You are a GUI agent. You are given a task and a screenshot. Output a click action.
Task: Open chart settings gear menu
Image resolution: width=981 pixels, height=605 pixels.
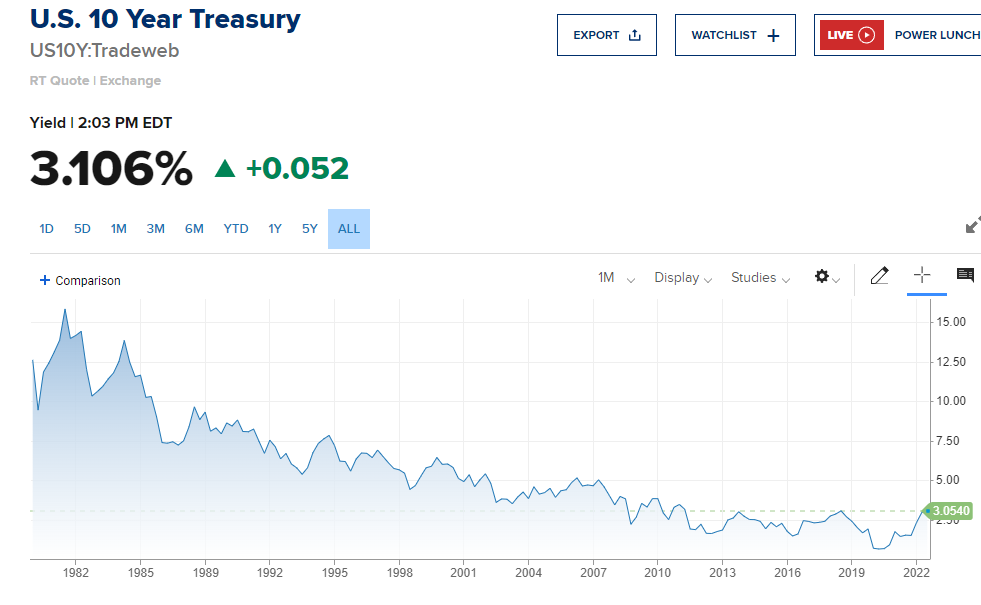(x=822, y=277)
